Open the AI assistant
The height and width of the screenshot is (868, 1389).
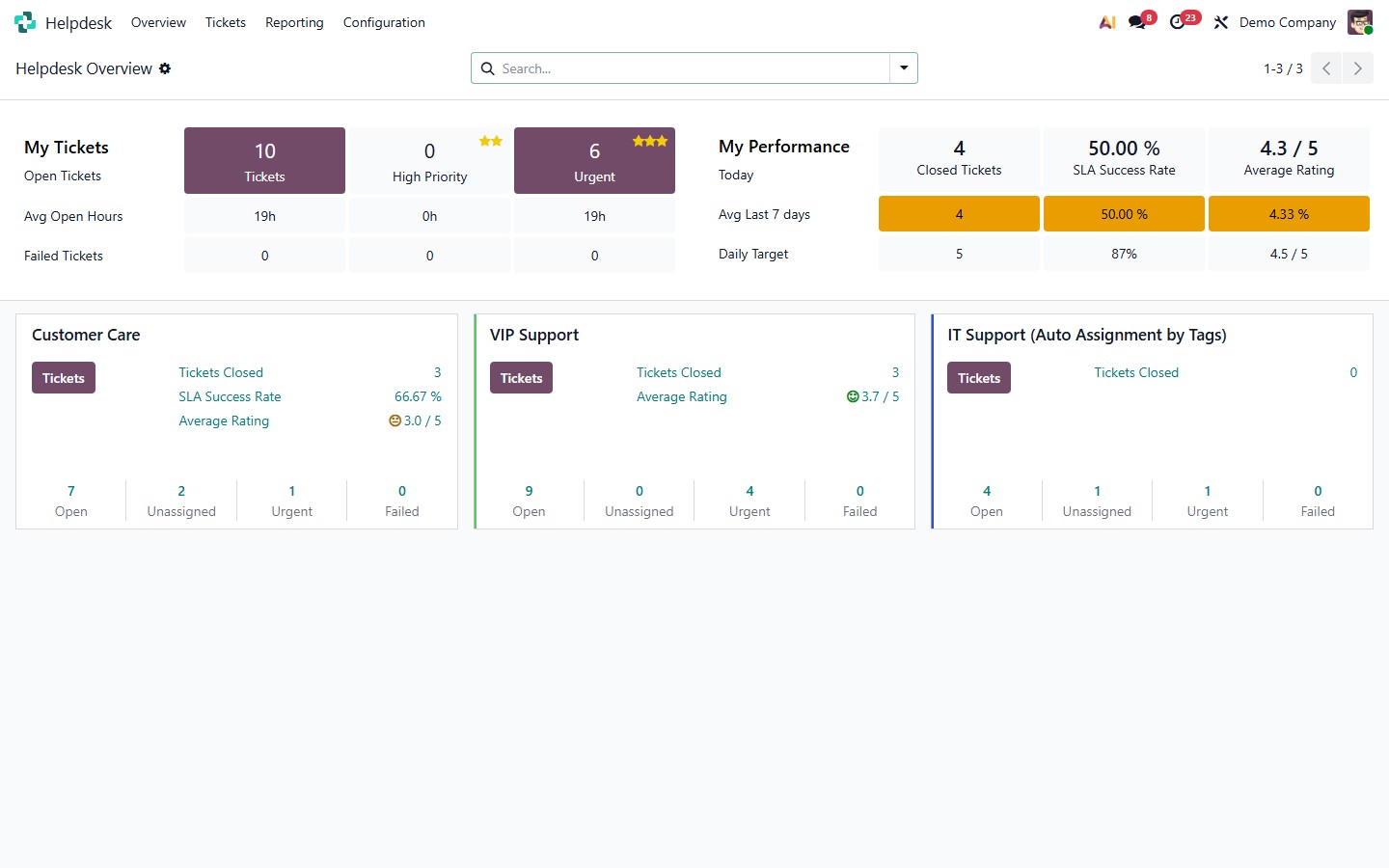(1106, 21)
